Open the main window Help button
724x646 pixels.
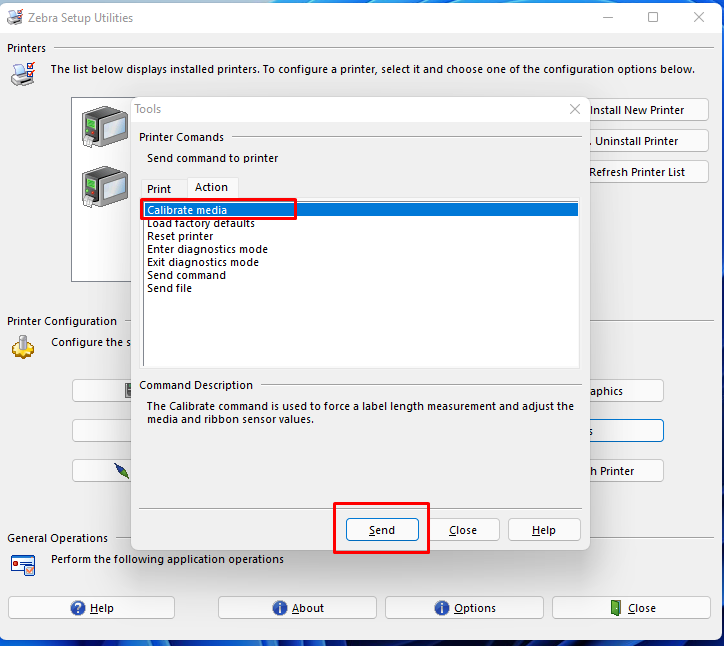coord(91,608)
